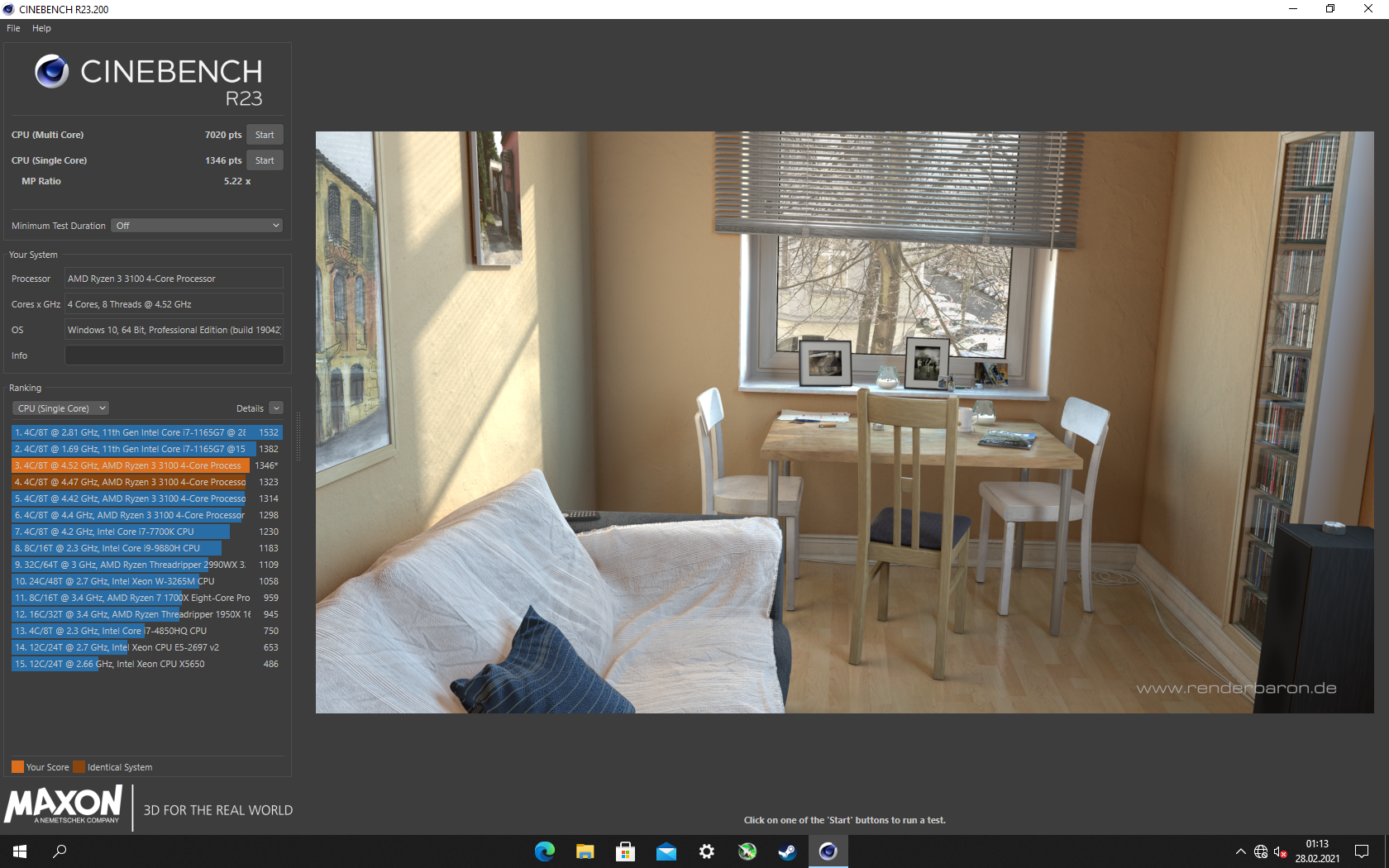Open Settings gear from the taskbar
1389x868 pixels.
click(707, 851)
